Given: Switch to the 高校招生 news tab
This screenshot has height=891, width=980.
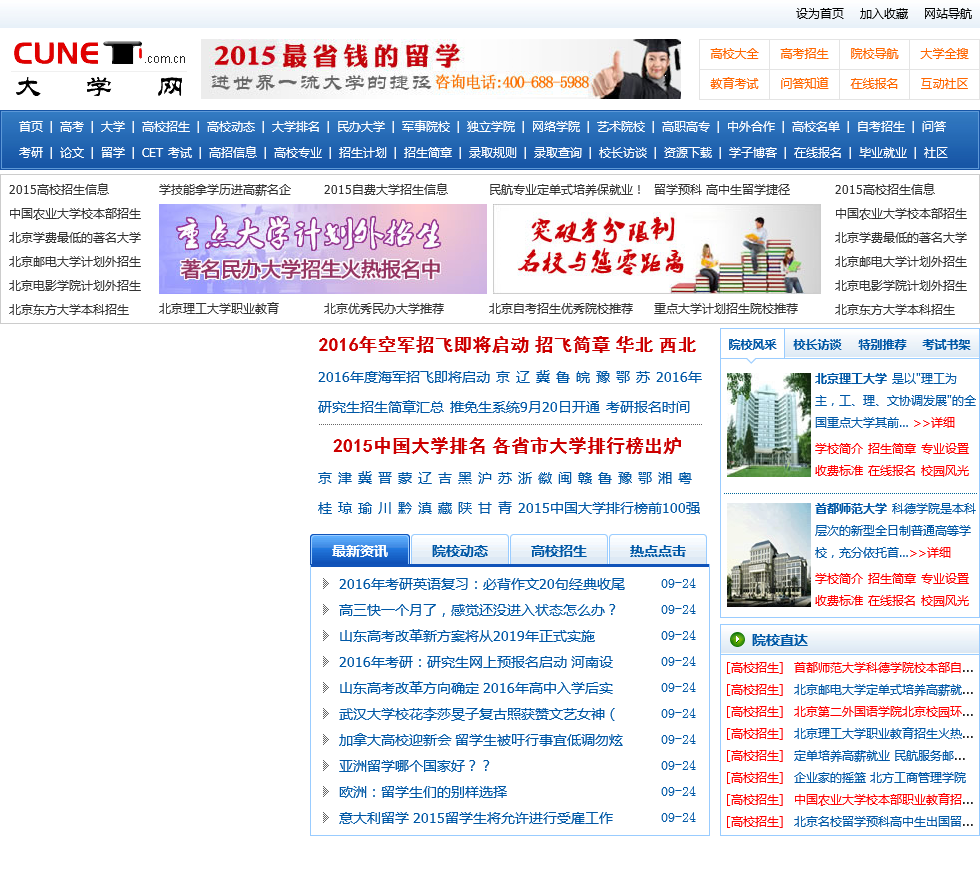Looking at the screenshot, I should click(x=558, y=550).
